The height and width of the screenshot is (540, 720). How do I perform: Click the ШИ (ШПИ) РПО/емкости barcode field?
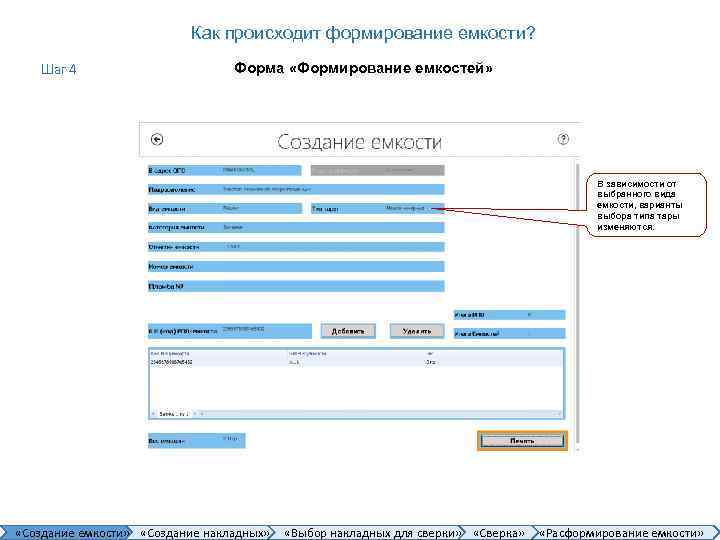point(230,331)
